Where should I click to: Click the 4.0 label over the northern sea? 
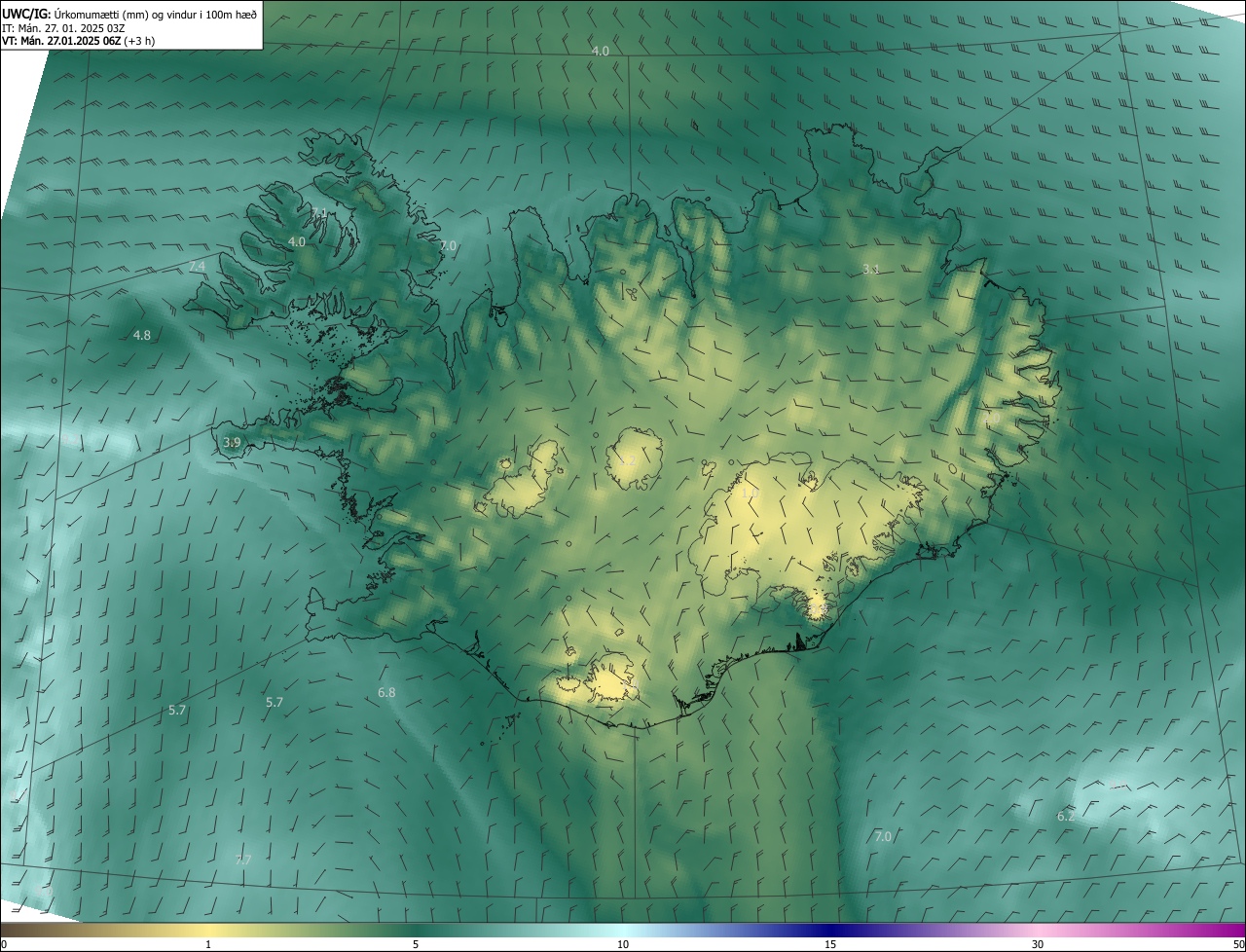[601, 51]
